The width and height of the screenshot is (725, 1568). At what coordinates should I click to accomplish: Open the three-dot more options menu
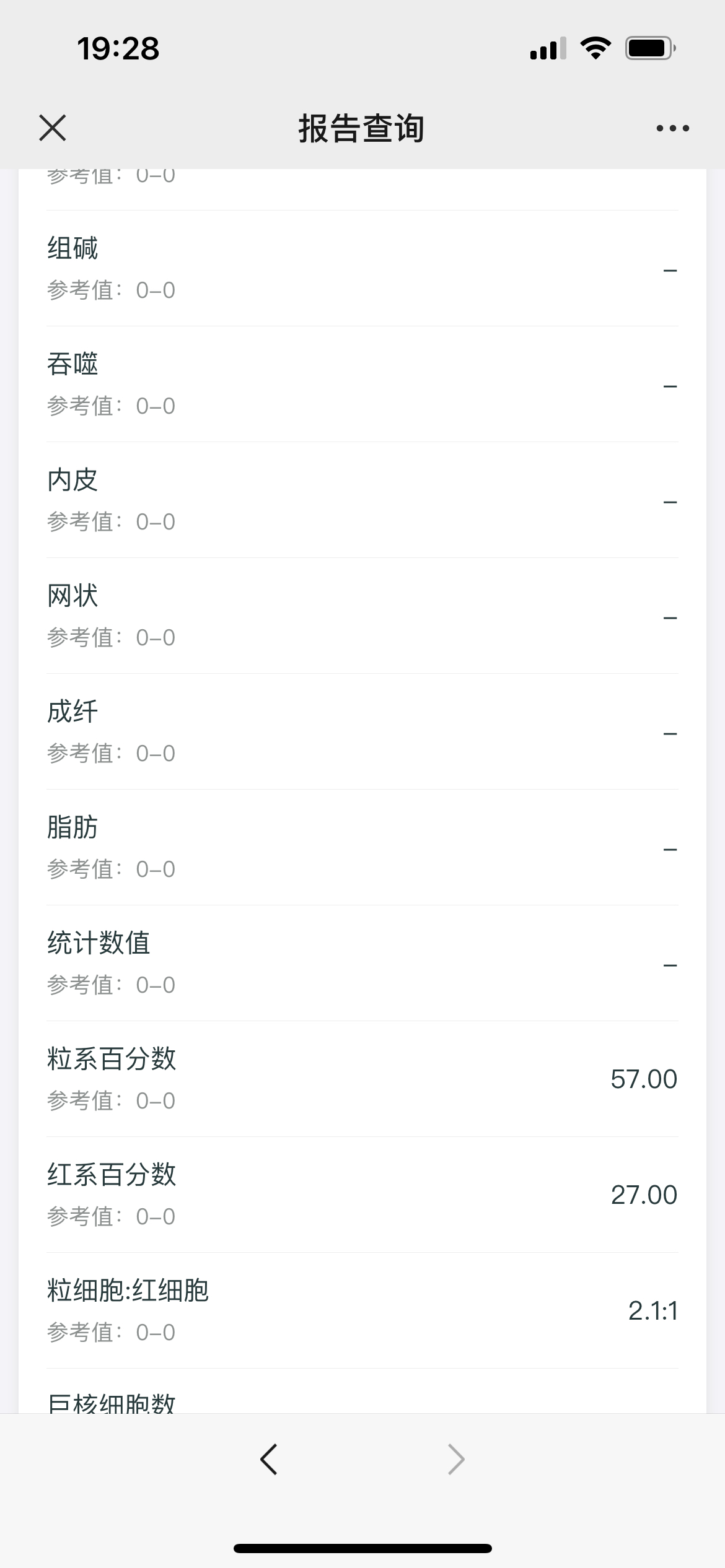click(x=672, y=128)
